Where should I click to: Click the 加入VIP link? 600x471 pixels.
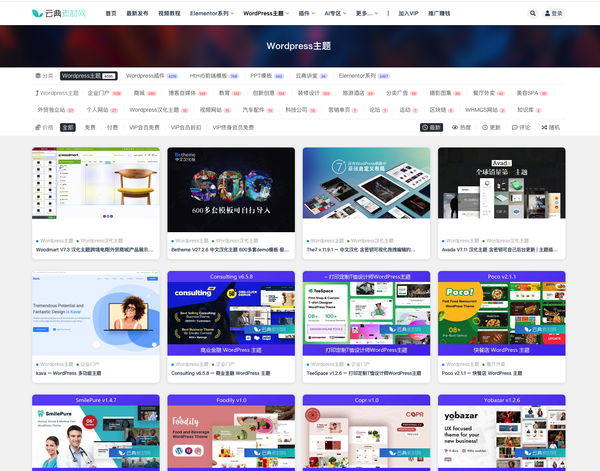tap(408, 13)
